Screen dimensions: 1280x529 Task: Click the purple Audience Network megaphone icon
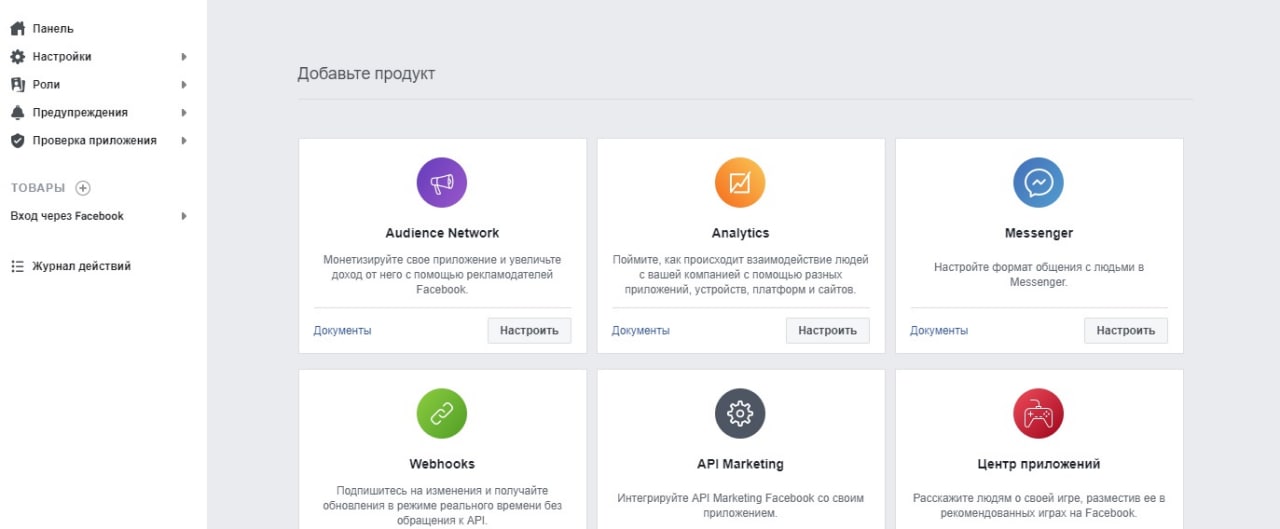[x=442, y=183]
